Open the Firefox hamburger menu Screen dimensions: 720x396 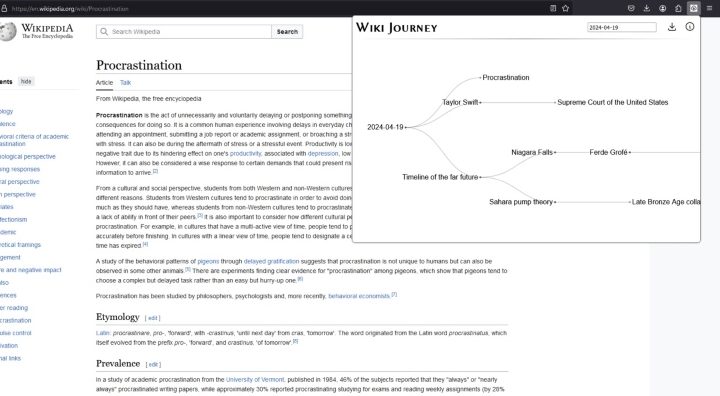(709, 8)
